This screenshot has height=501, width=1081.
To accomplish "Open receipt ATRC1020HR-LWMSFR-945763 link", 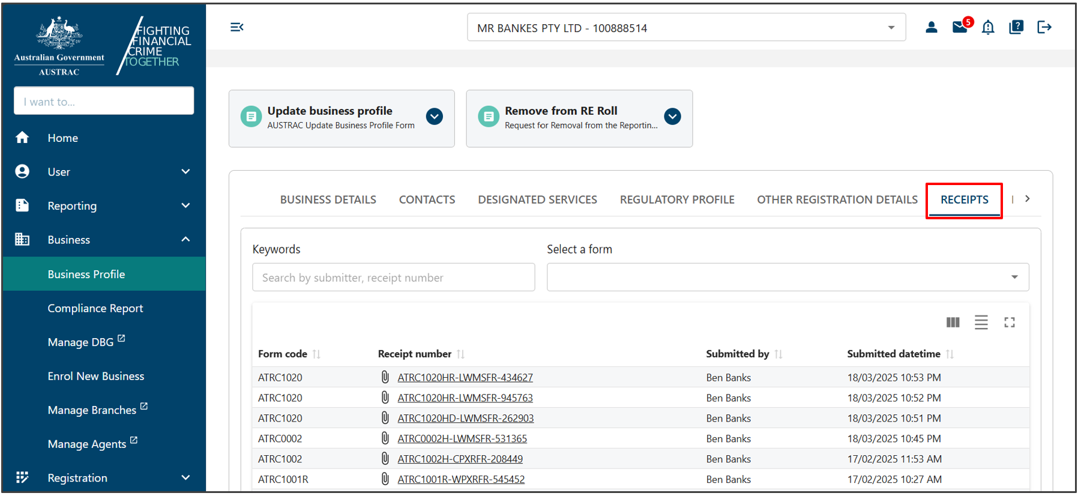I will (465, 398).
